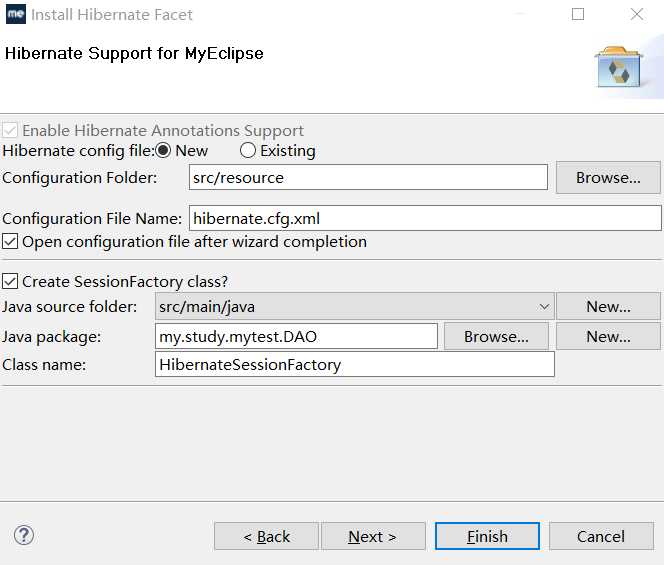Toggle Enable Hibernate Annotations Support checkbox

point(10,130)
